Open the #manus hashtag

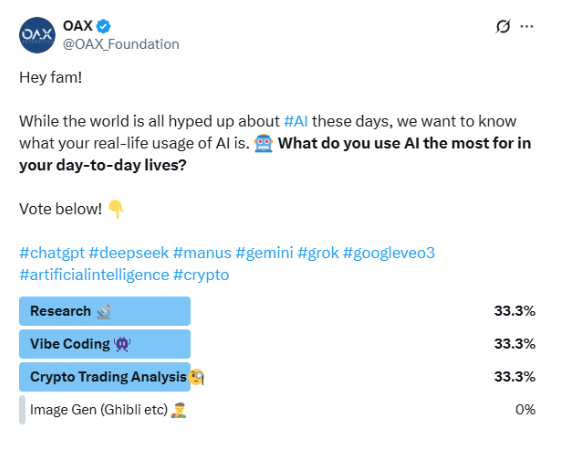pyautogui.click(x=202, y=253)
